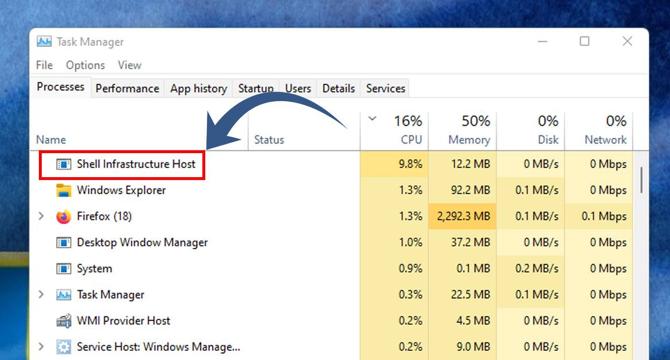
Task: Switch to the Performance tab
Action: pos(127,88)
